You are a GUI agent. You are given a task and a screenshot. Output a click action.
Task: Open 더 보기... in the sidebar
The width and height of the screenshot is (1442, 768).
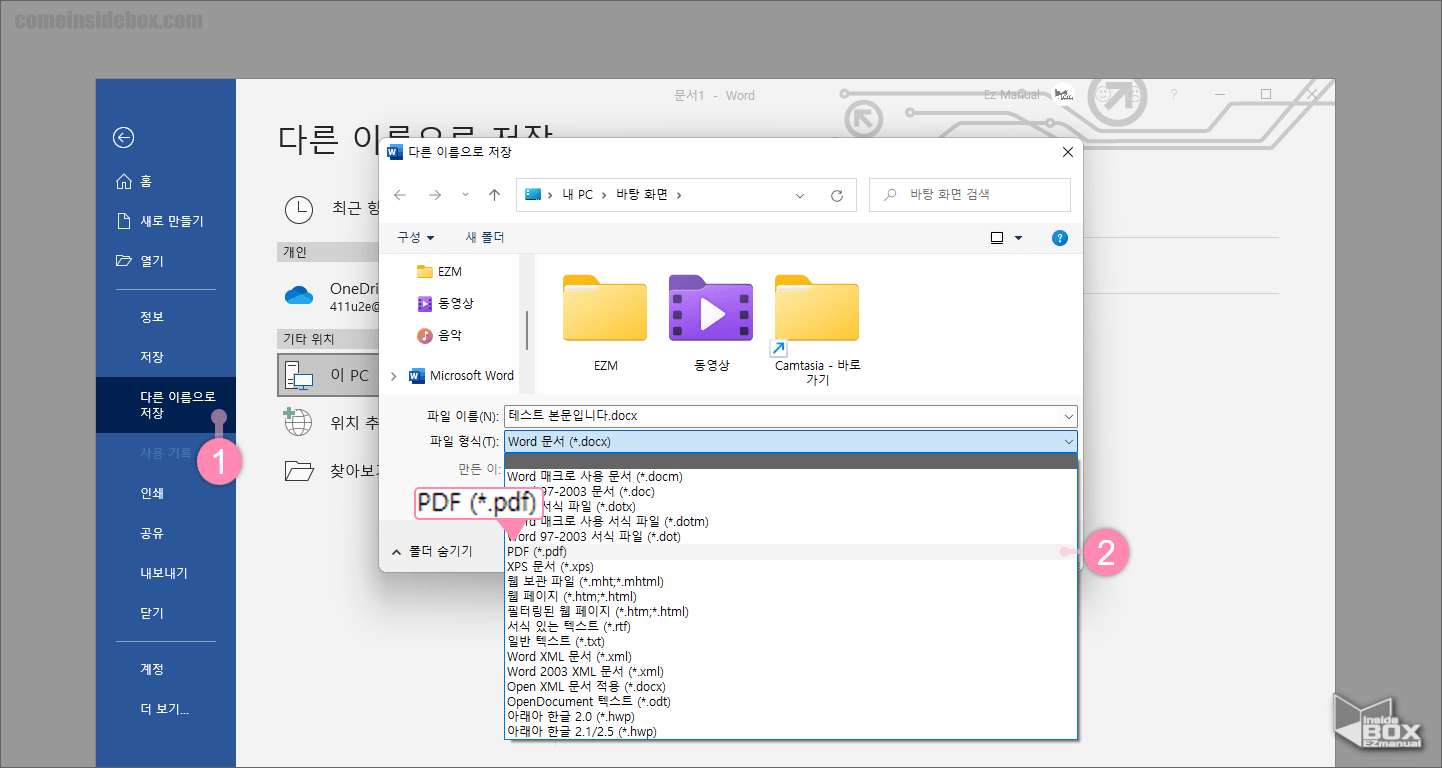coord(165,709)
